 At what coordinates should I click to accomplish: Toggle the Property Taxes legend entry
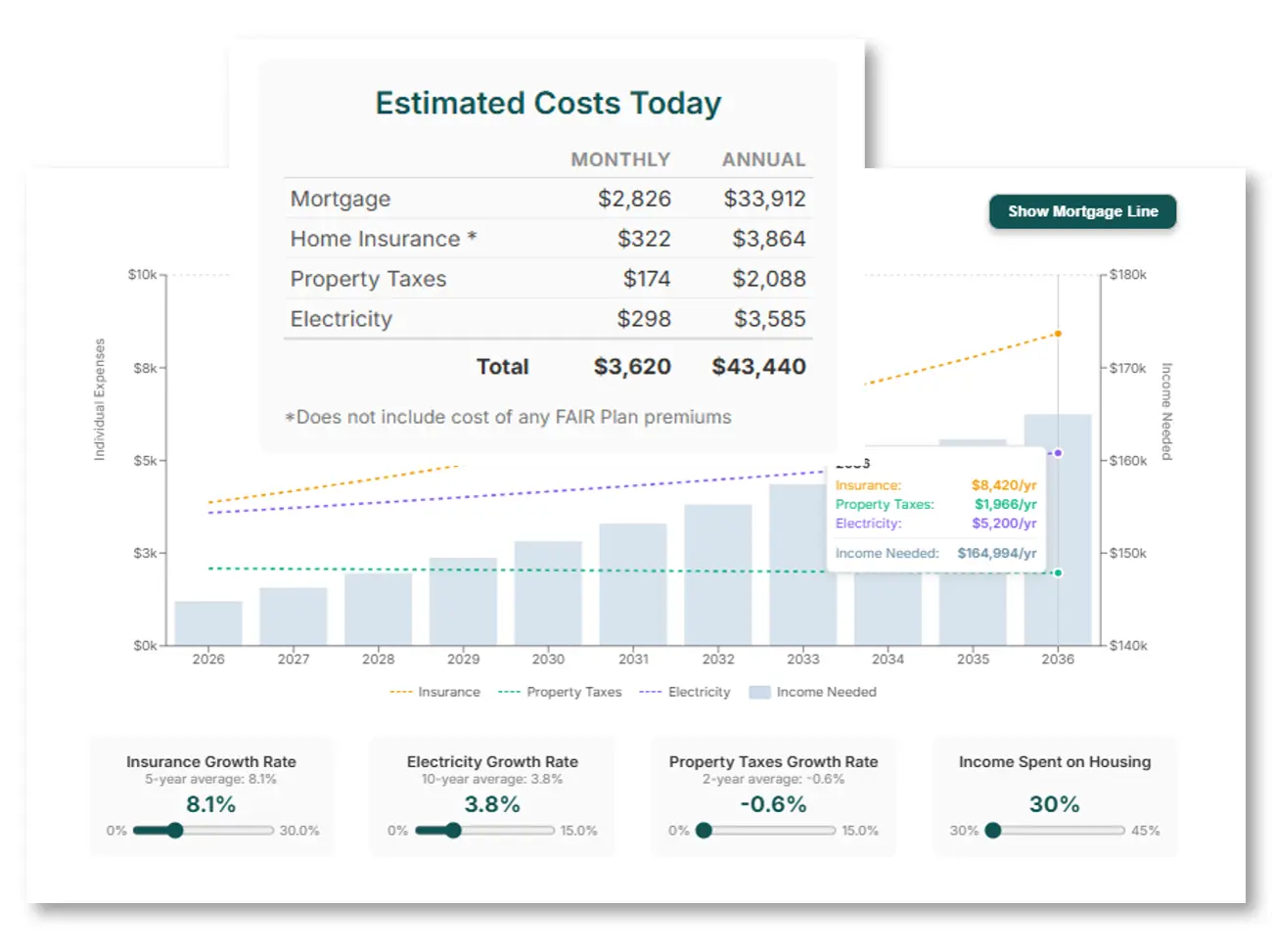[x=560, y=692]
